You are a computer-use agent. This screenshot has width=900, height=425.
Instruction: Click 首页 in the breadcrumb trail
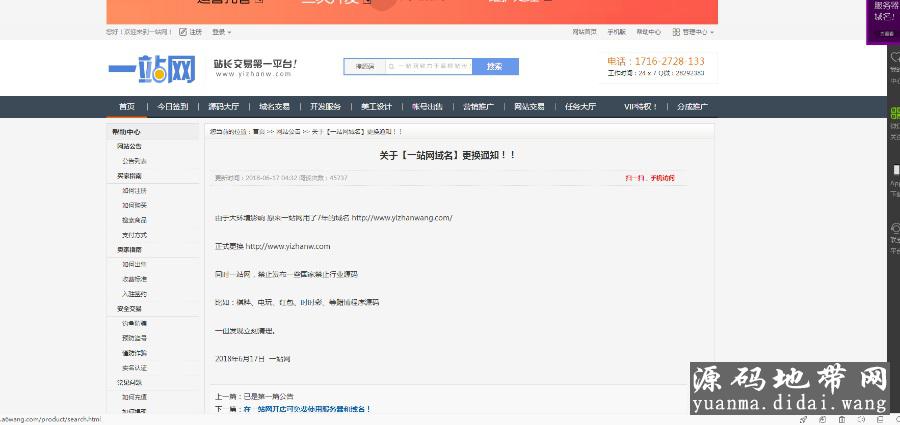coord(259,132)
